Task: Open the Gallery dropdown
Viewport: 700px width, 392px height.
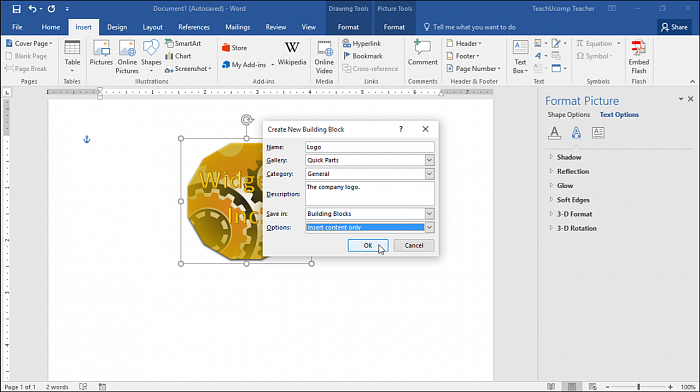Action: click(429, 160)
